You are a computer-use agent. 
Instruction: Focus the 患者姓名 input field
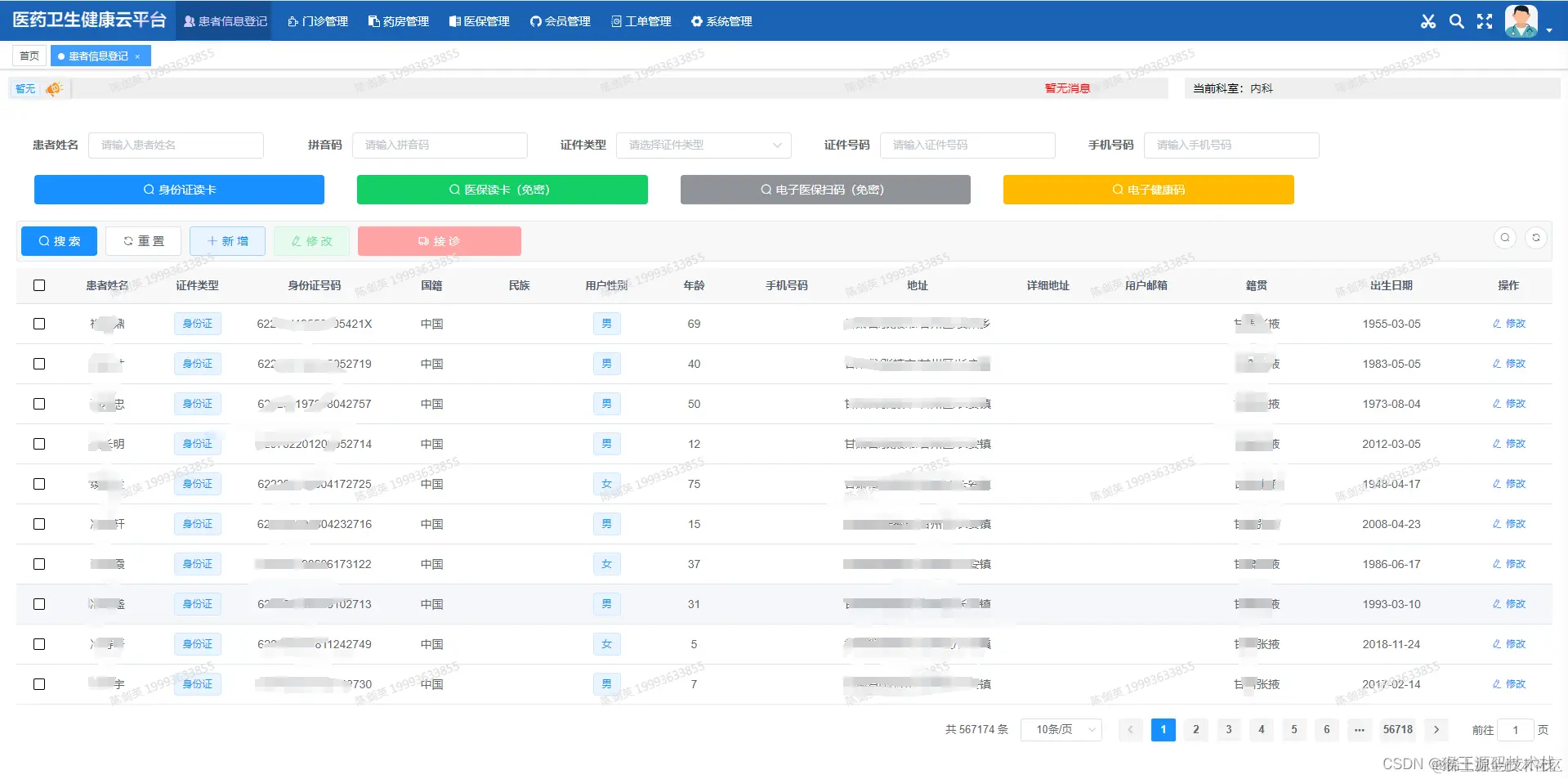coord(176,145)
